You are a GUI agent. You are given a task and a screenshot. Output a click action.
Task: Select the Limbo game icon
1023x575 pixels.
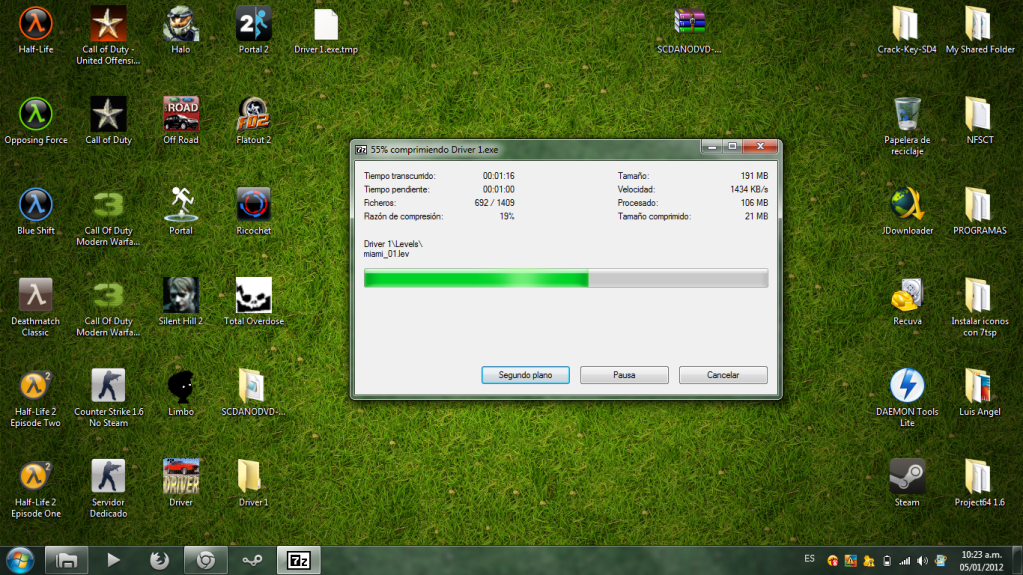pyautogui.click(x=181, y=393)
